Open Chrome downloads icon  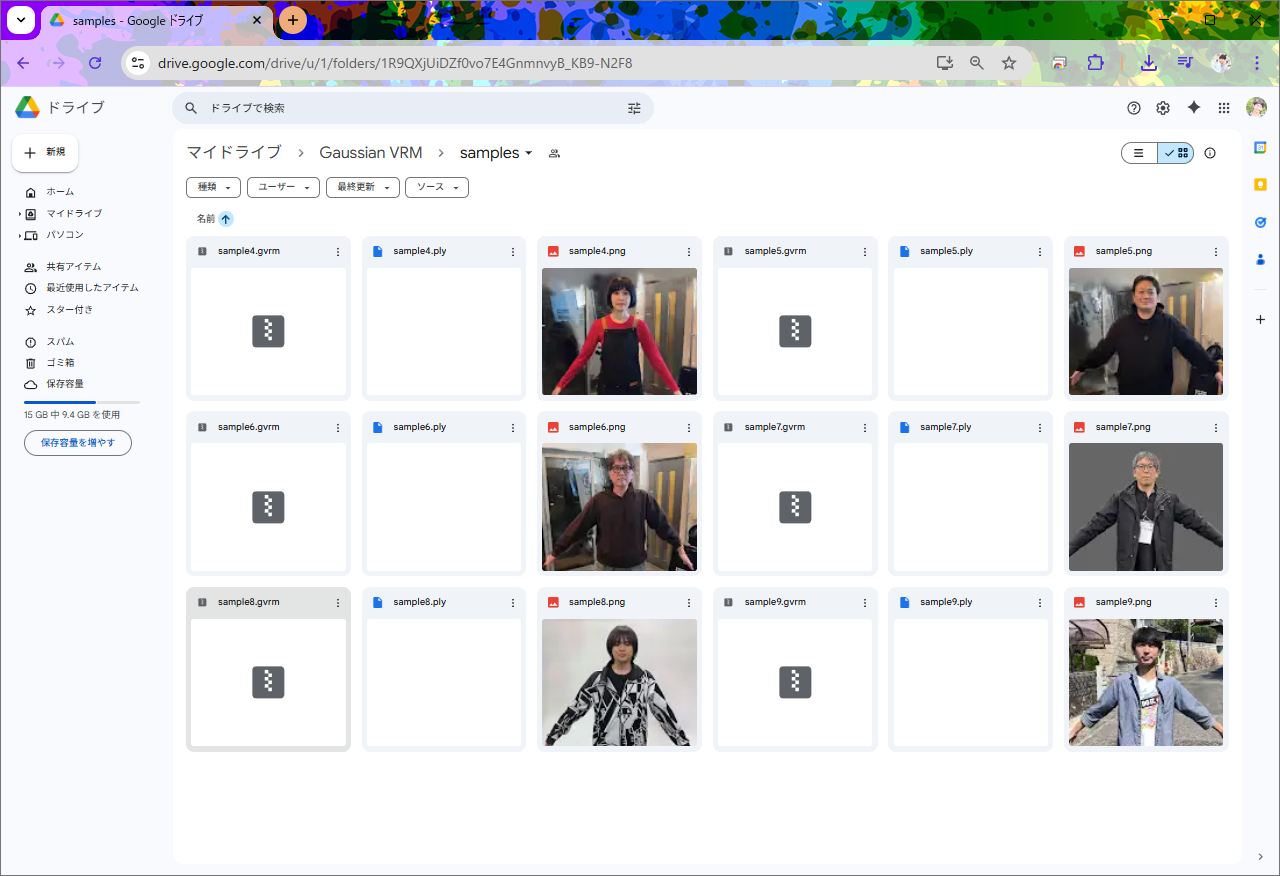[x=1149, y=63]
